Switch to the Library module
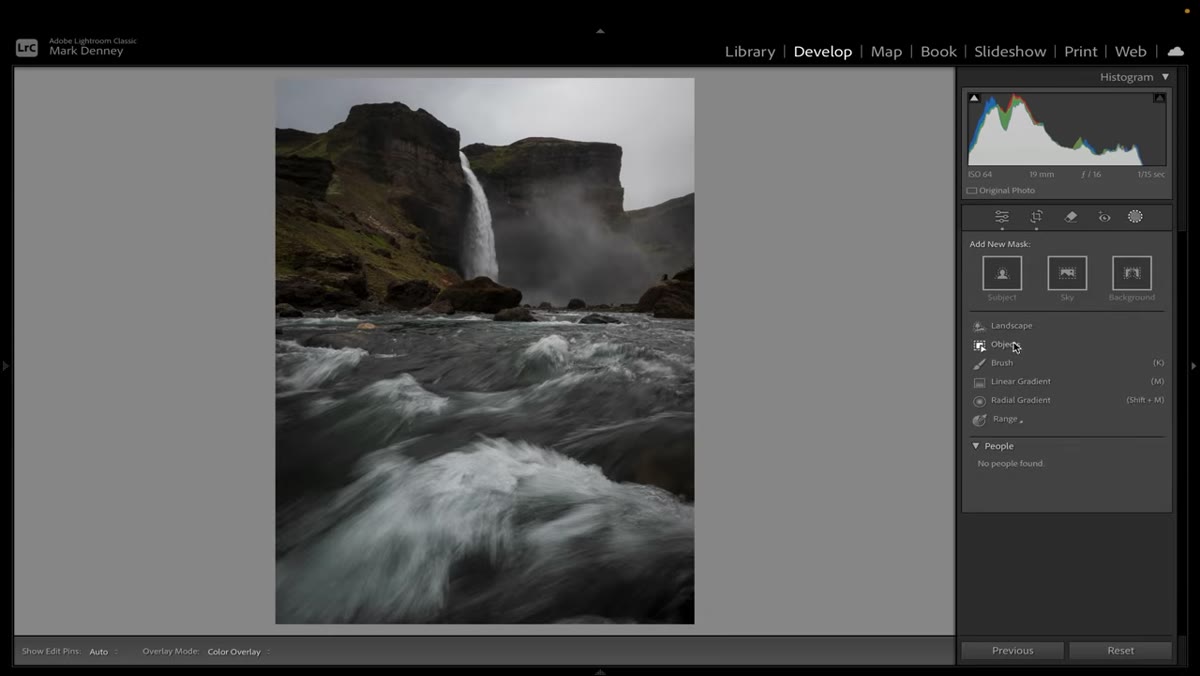Screen dimensions: 1200x676 [750, 52]
